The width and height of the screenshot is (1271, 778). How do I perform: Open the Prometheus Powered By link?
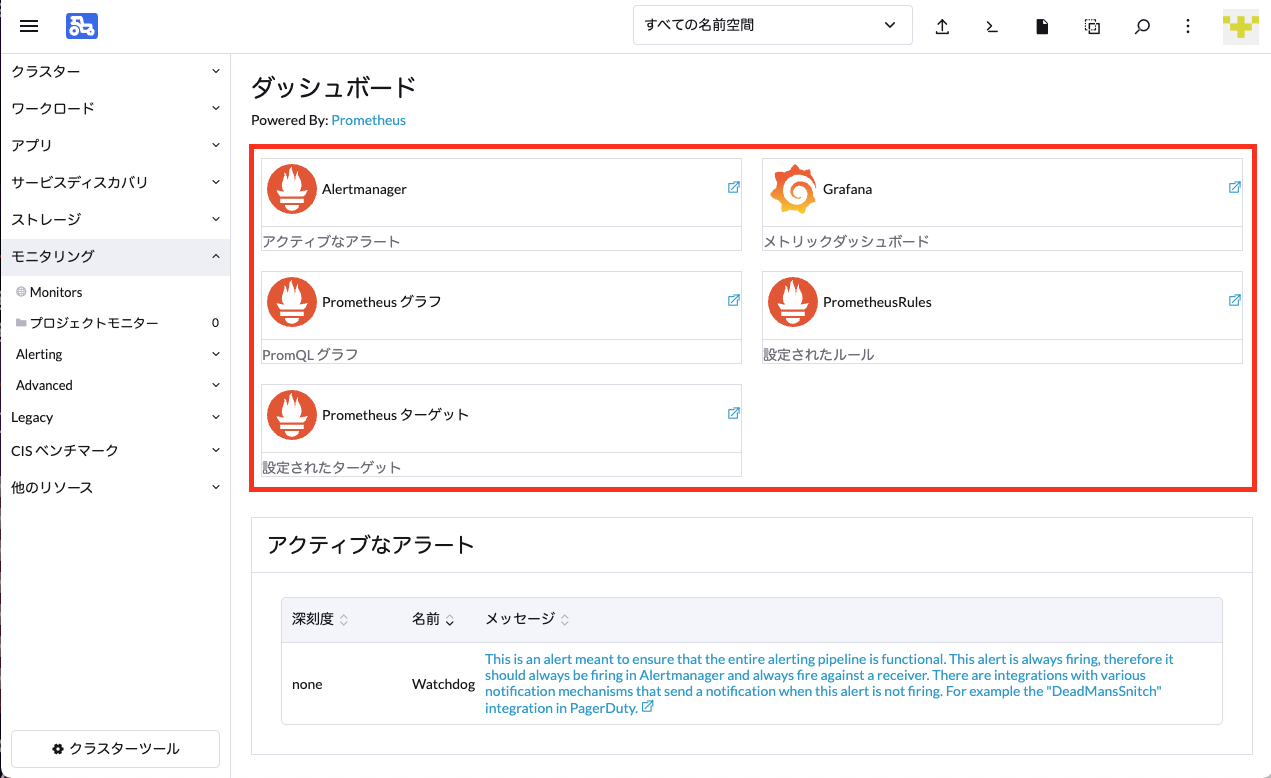369,120
